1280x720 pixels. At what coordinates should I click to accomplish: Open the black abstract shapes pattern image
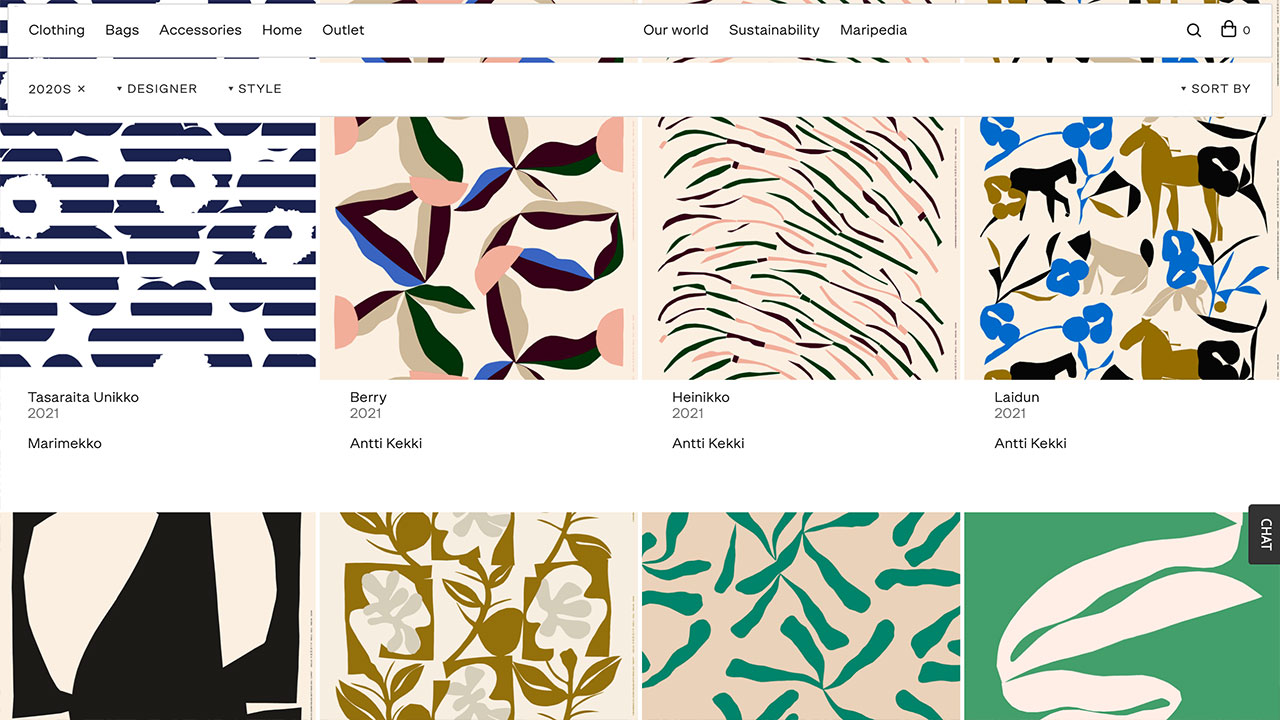(x=158, y=616)
